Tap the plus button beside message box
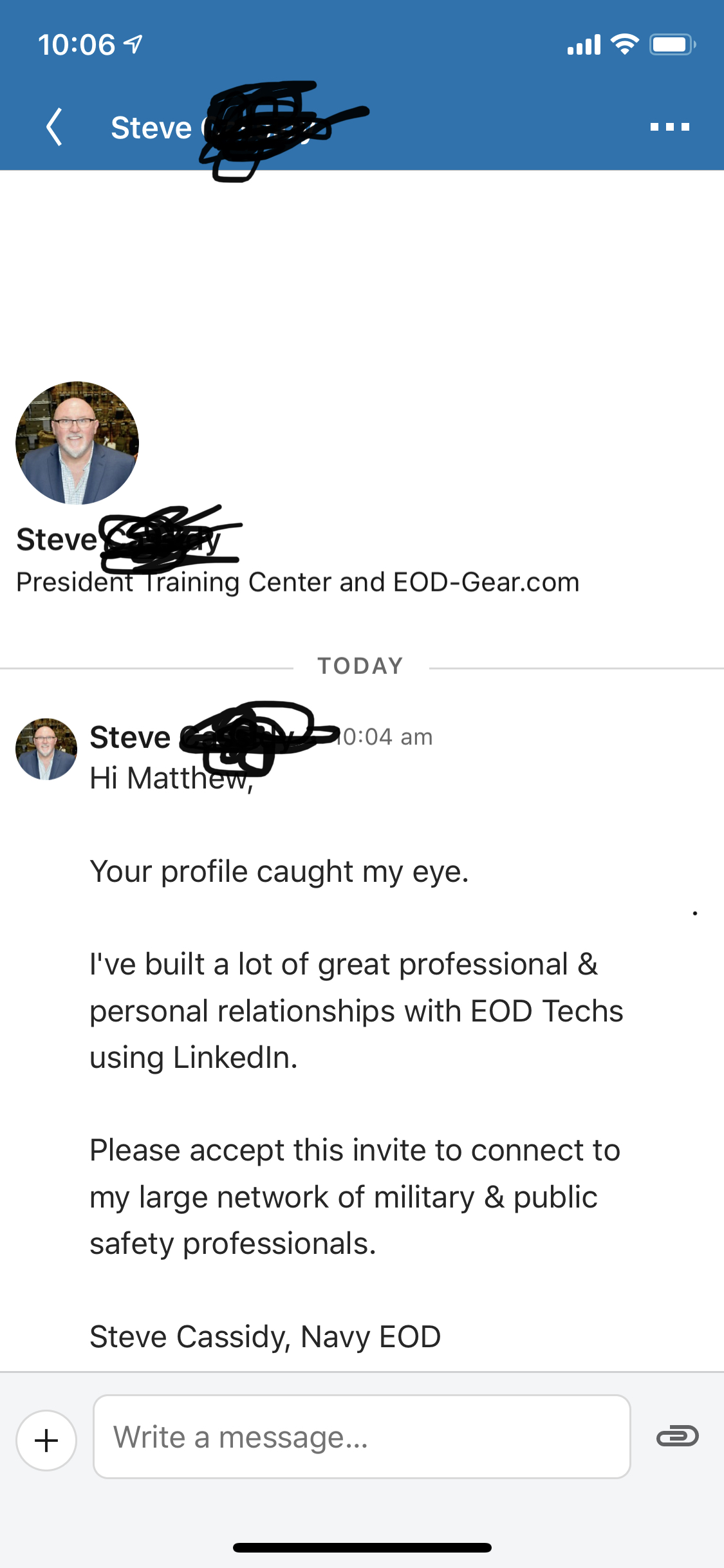Viewport: 724px width, 1568px height. coord(46,1440)
